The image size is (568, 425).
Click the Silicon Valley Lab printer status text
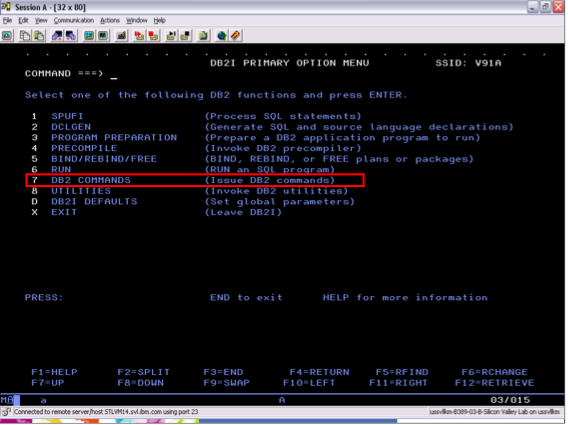[494, 412]
